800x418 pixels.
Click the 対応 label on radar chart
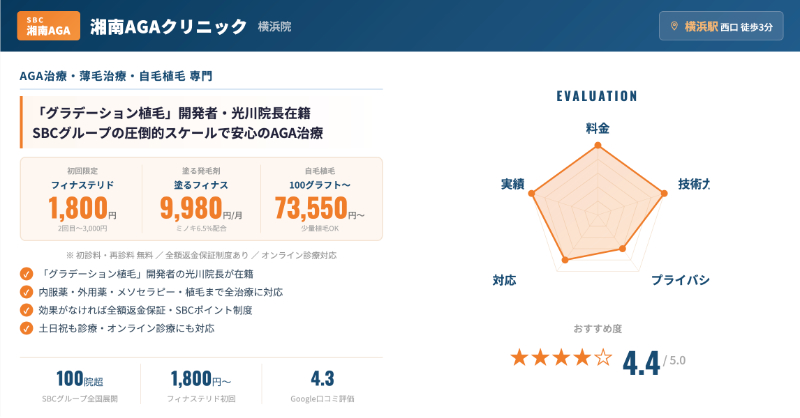coord(504,279)
